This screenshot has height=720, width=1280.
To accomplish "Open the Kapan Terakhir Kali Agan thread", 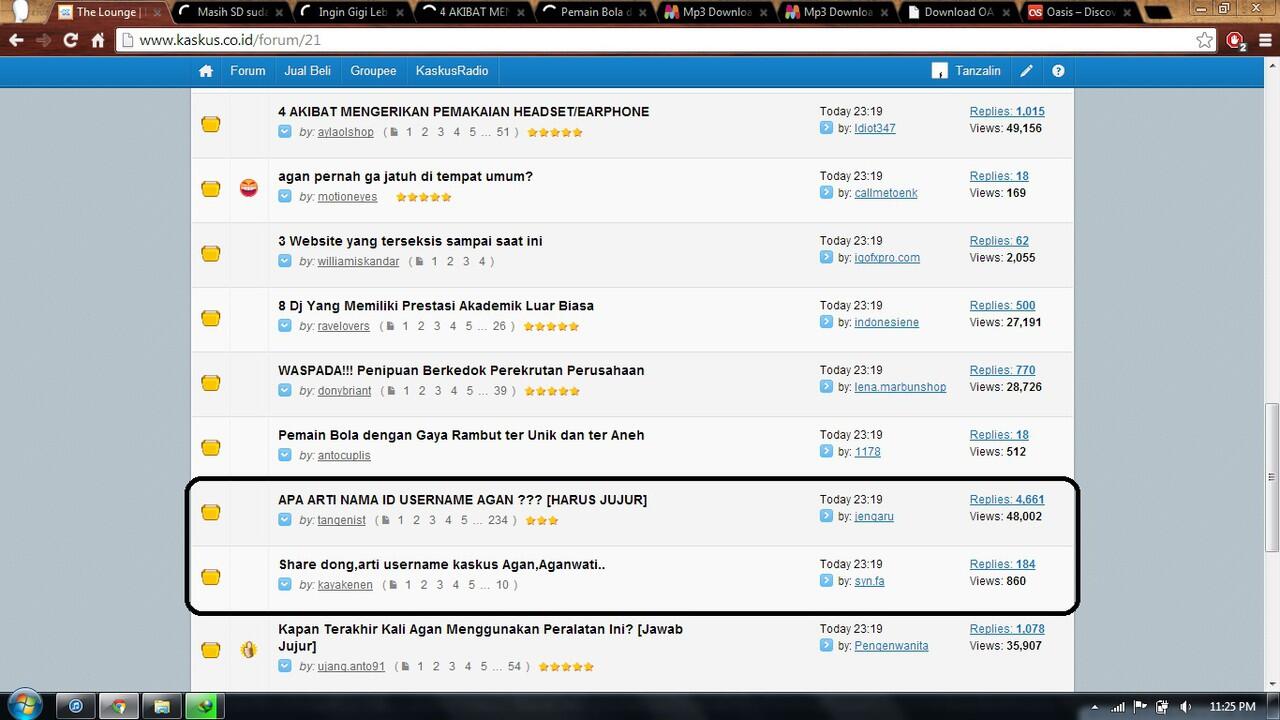I will click(480, 637).
